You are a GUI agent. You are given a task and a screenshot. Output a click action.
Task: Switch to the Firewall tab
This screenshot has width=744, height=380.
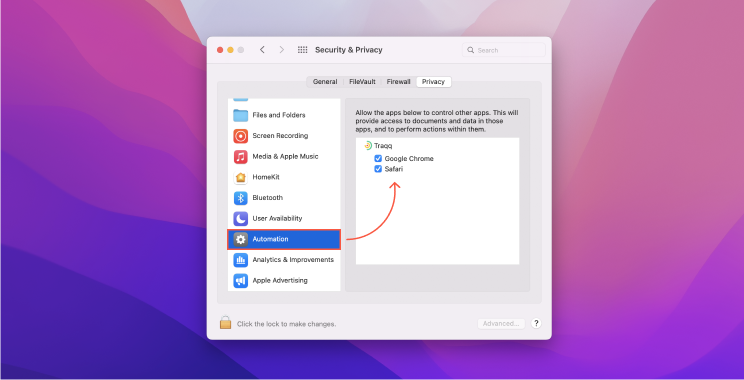(x=398, y=82)
